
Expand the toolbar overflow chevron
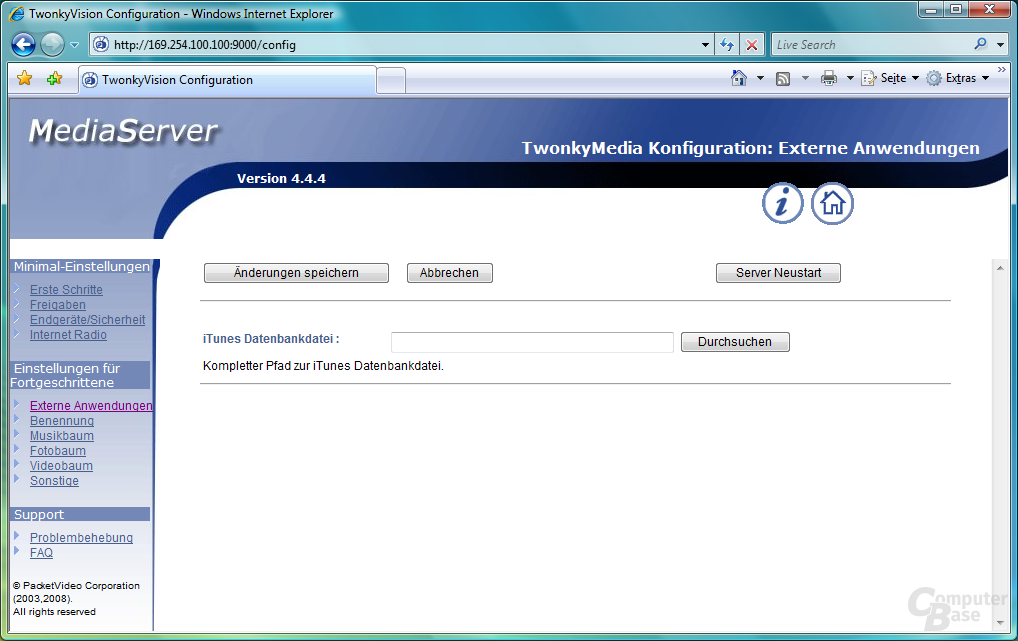pyautogui.click(x=1002, y=69)
